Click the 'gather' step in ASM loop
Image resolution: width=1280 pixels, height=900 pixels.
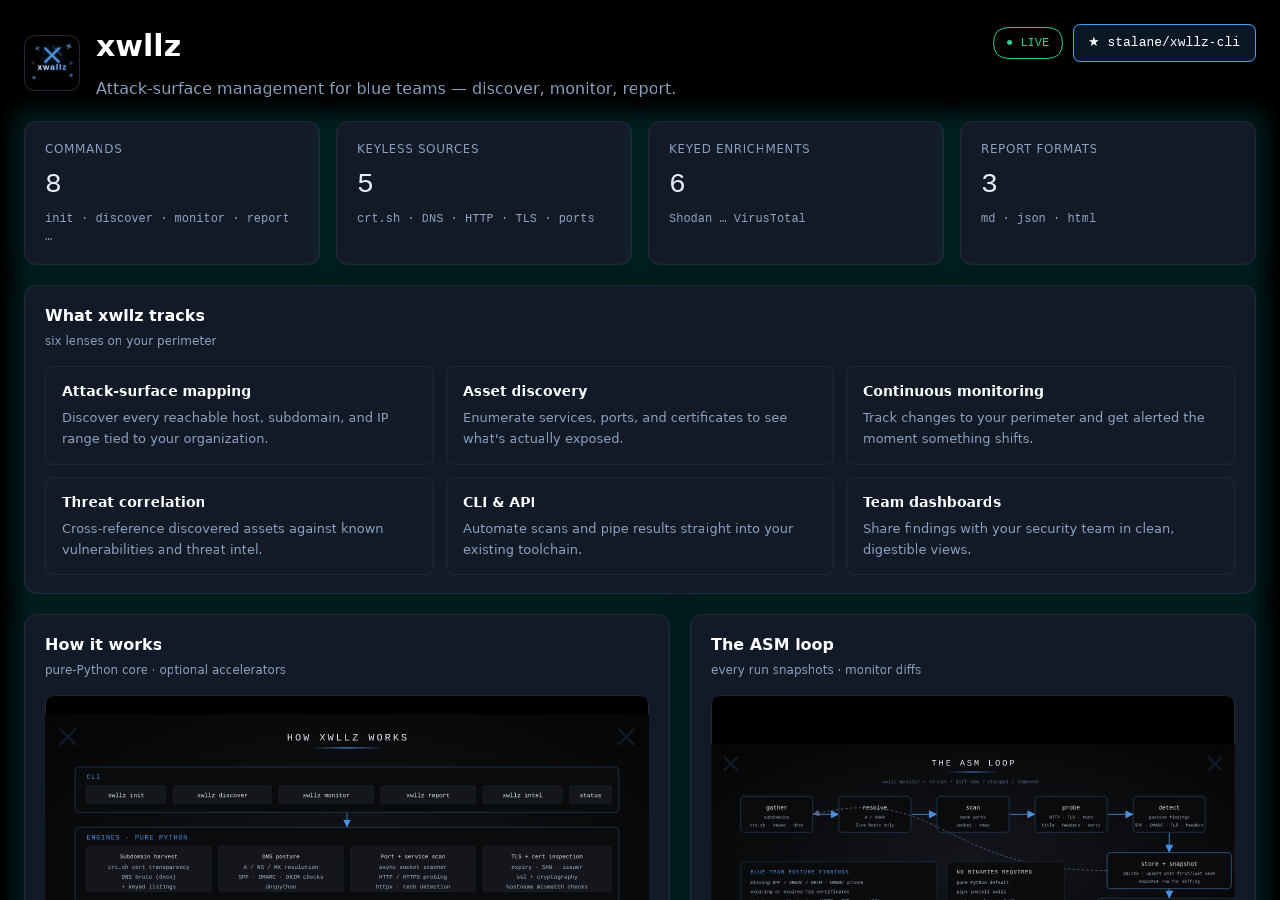[777, 814]
